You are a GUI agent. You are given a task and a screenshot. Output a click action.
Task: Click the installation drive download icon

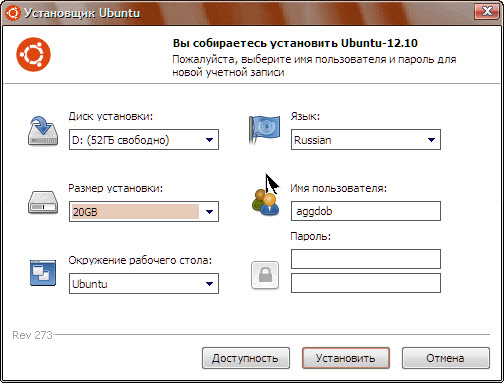click(43, 131)
